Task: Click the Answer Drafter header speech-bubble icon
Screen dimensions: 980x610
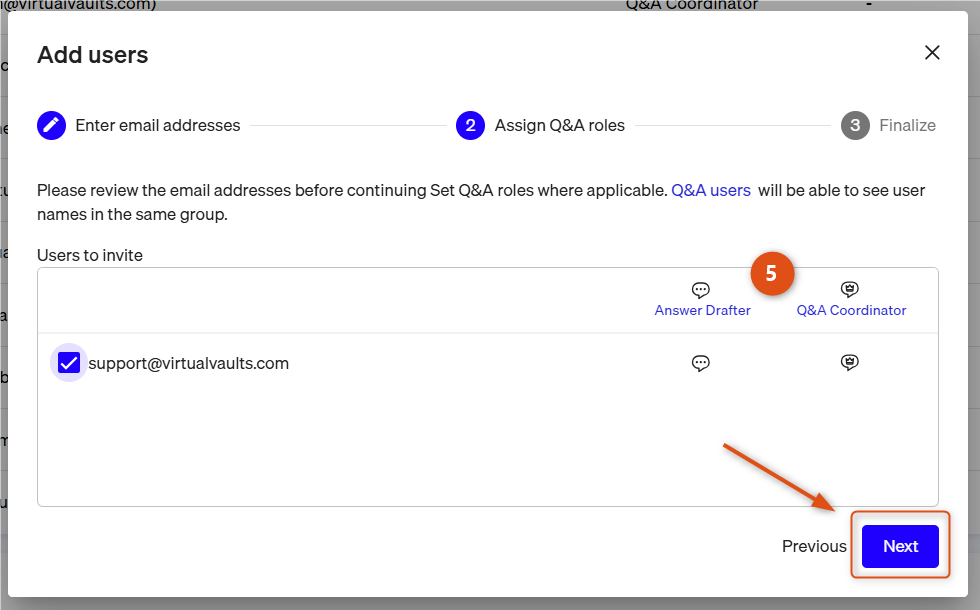Action: (701, 289)
